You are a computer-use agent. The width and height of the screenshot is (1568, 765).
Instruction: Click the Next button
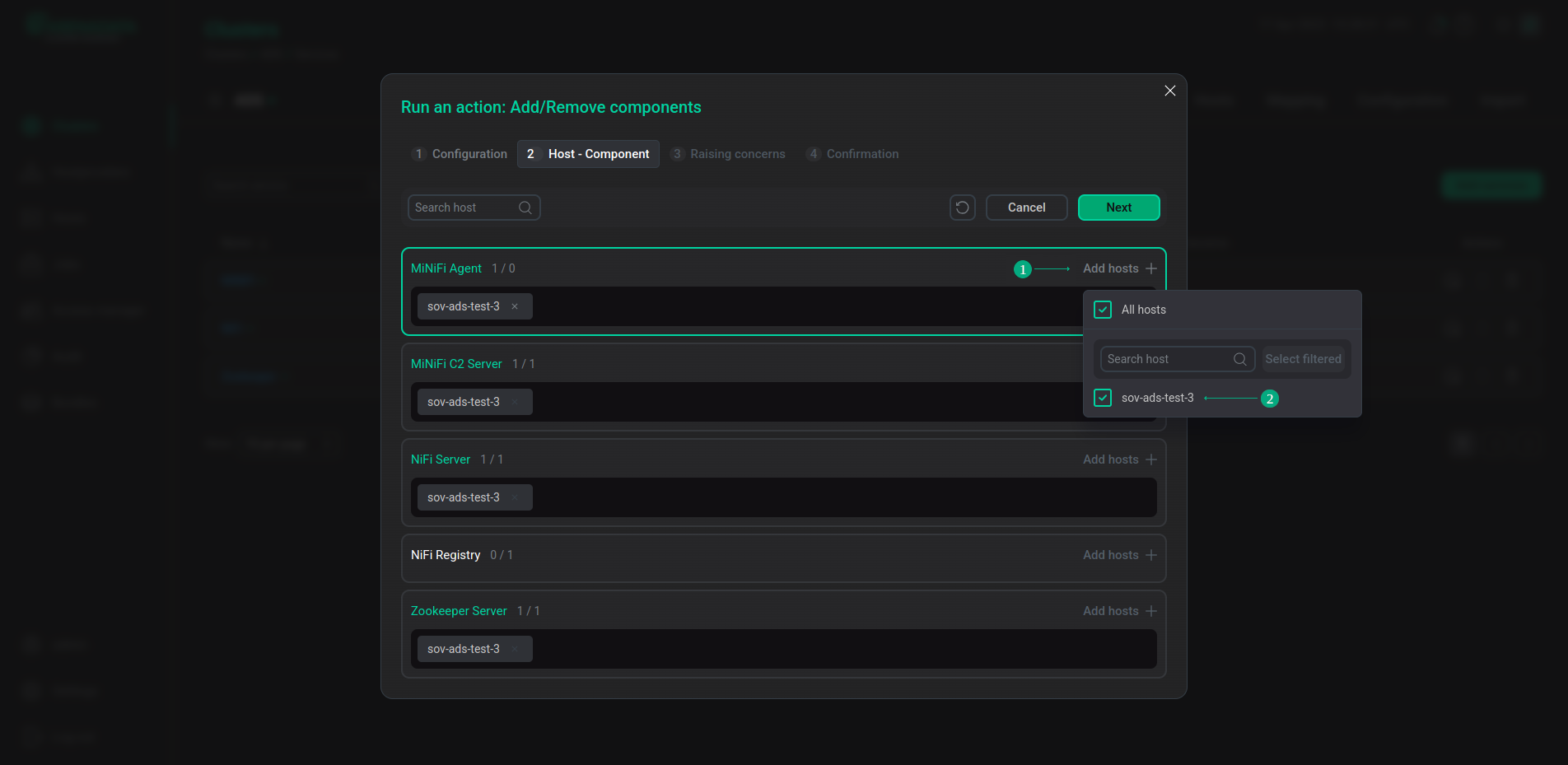pyautogui.click(x=1119, y=208)
